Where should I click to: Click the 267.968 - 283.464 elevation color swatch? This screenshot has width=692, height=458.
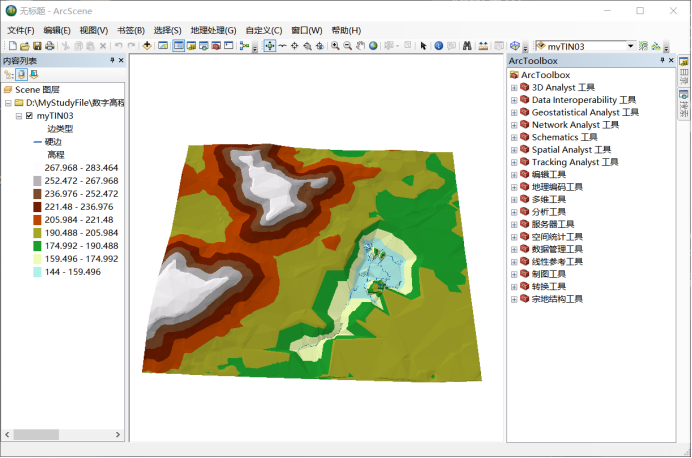coord(37,168)
